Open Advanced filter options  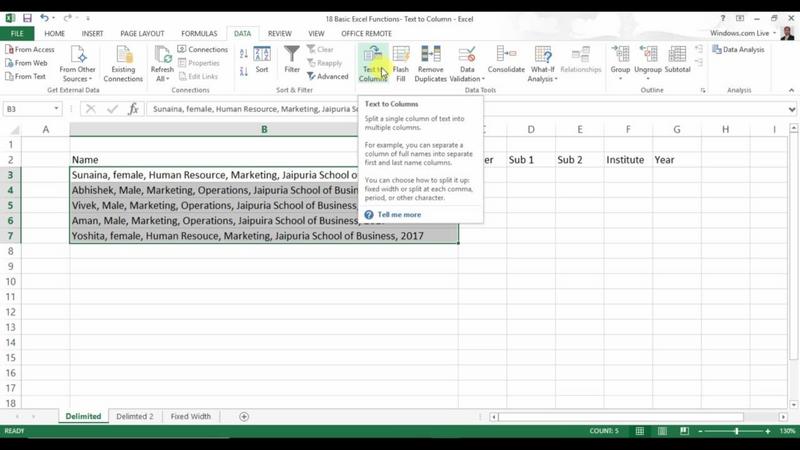pyautogui.click(x=328, y=77)
